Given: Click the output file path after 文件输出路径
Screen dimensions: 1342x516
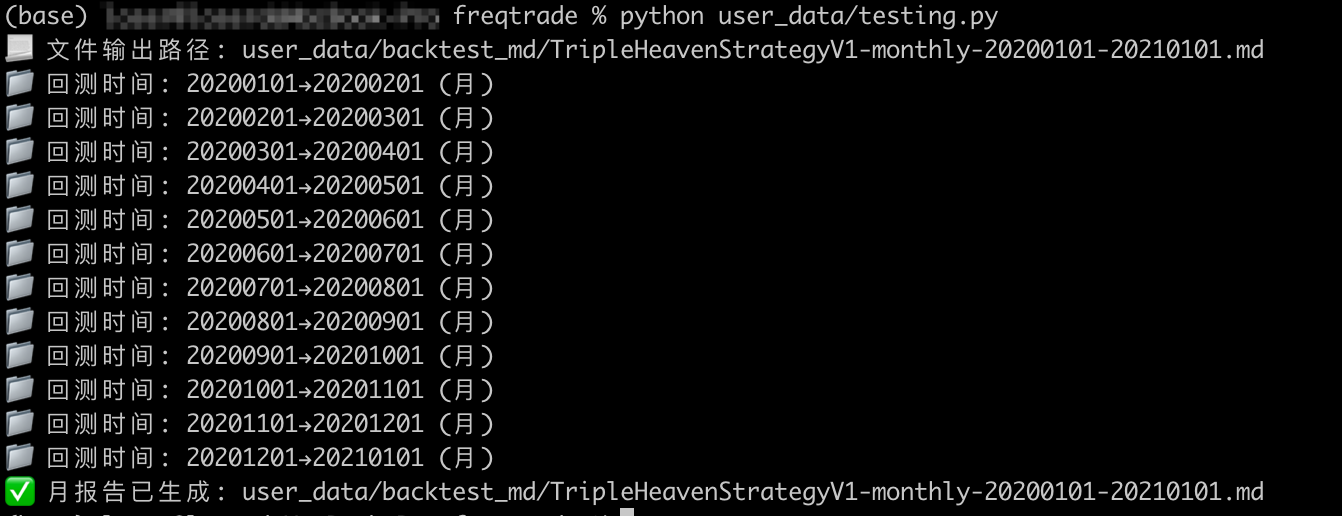Looking at the screenshot, I should pyautogui.click(x=752, y=49).
